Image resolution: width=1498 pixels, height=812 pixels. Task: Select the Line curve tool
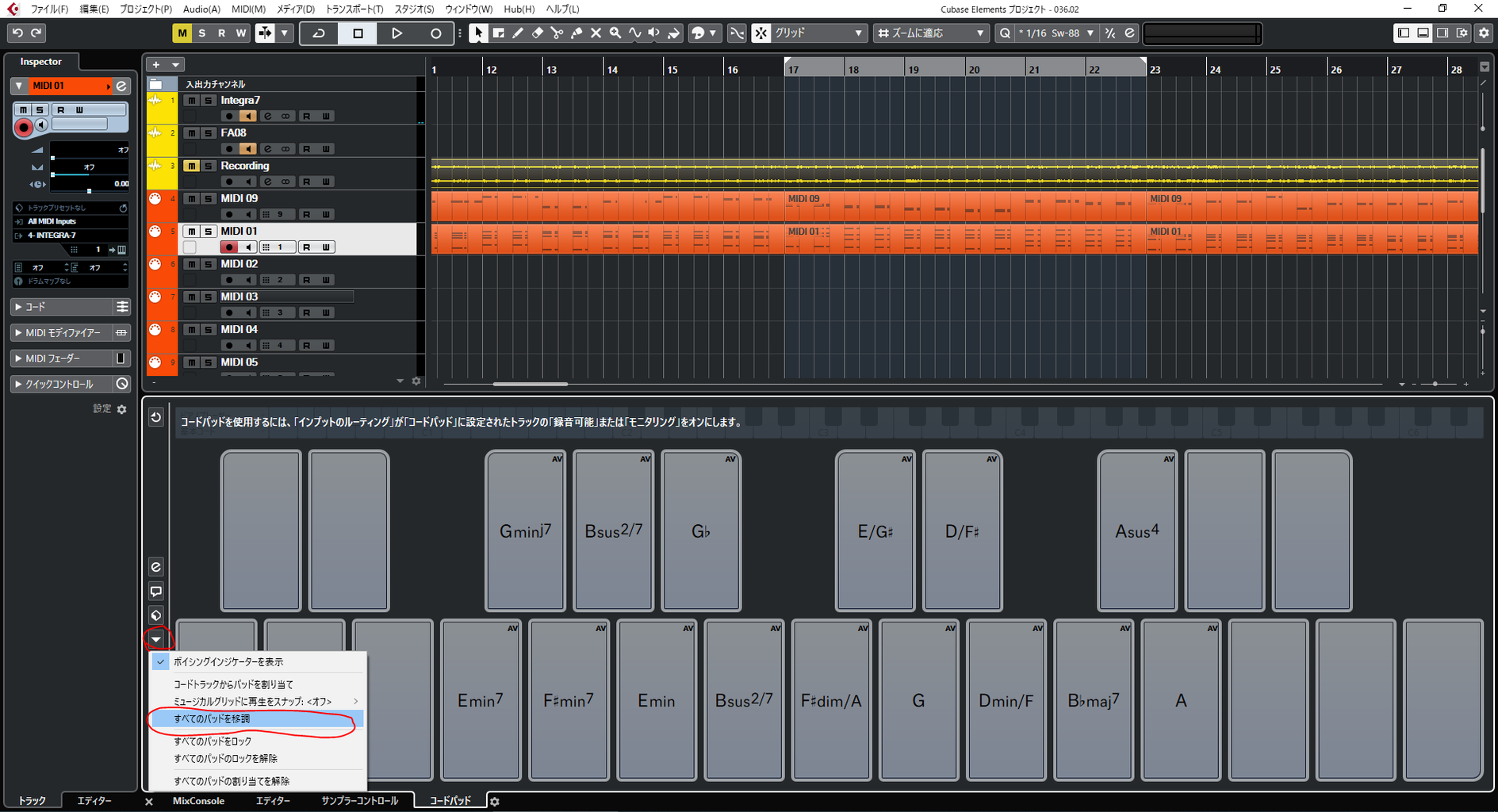pyautogui.click(x=634, y=33)
